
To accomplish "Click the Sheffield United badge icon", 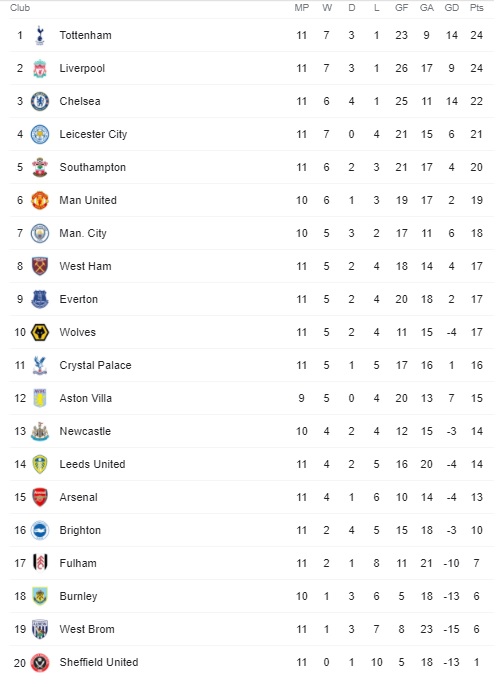I will [x=40, y=662].
